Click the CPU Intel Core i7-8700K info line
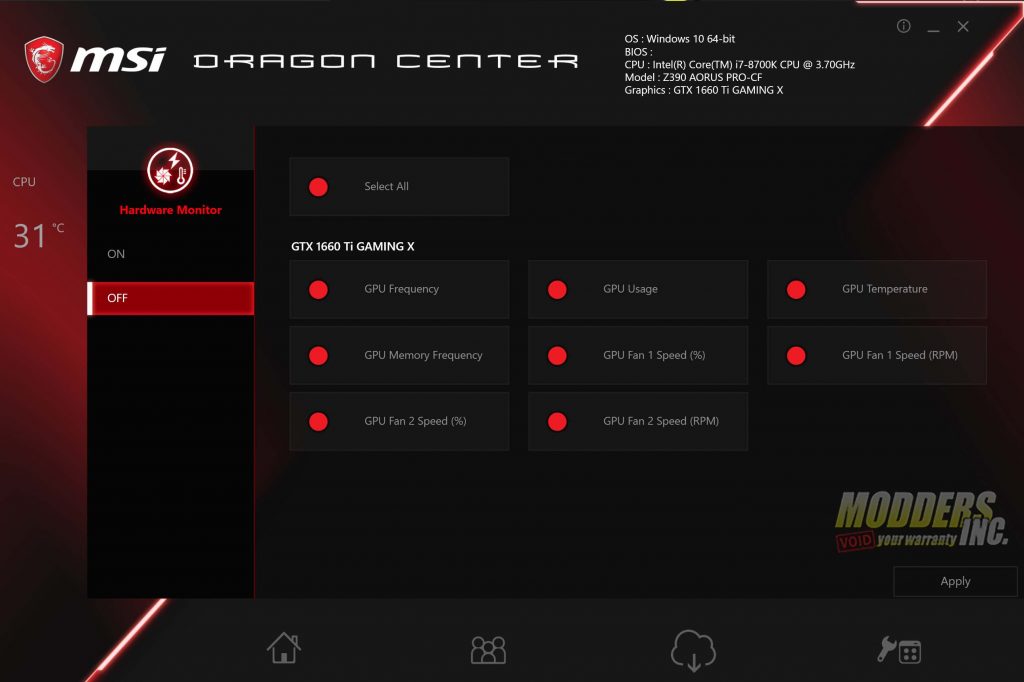1024x682 pixels. 739,65
